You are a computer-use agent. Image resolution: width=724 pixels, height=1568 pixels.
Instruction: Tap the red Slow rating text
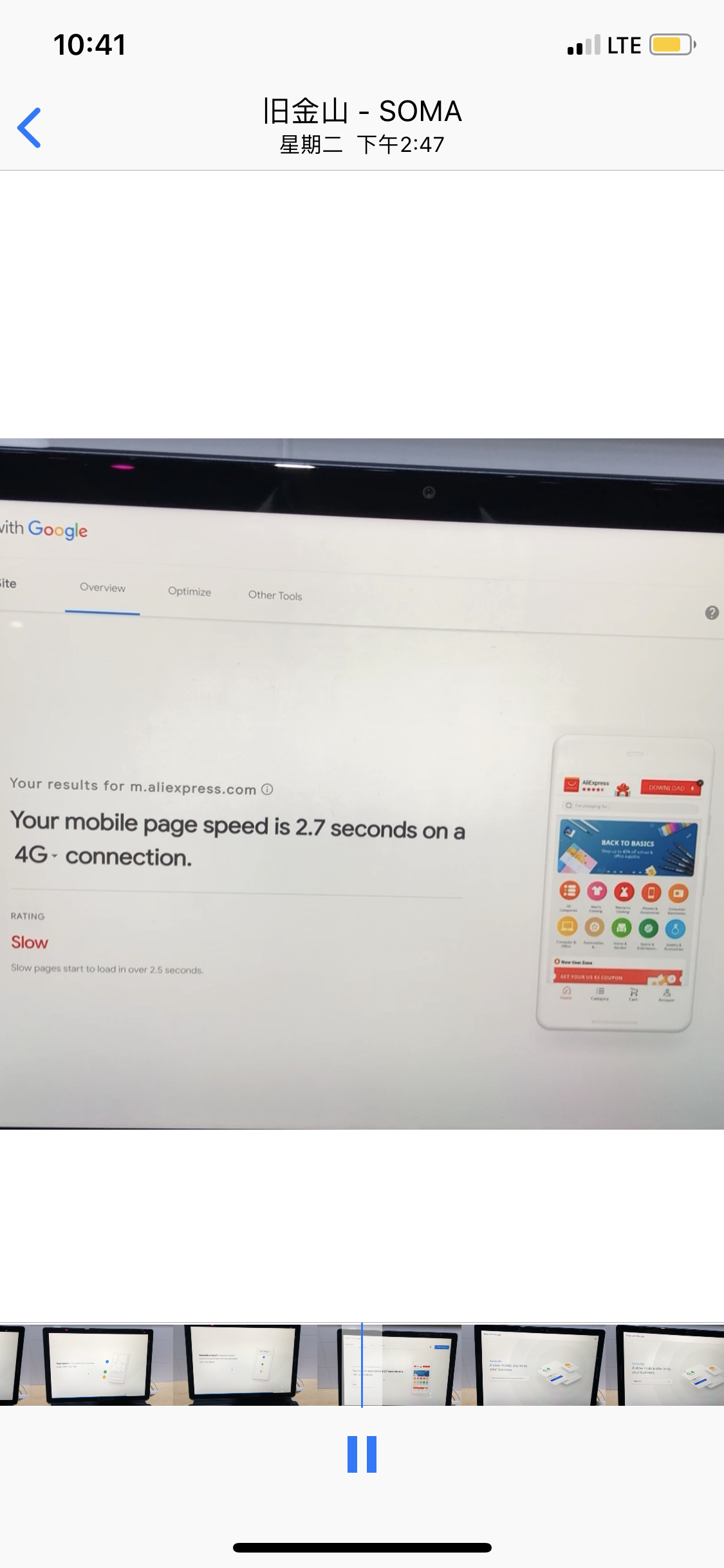30,942
